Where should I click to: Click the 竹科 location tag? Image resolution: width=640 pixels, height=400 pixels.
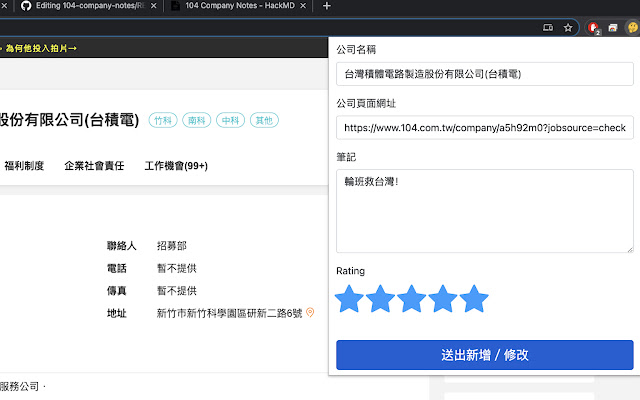click(163, 120)
